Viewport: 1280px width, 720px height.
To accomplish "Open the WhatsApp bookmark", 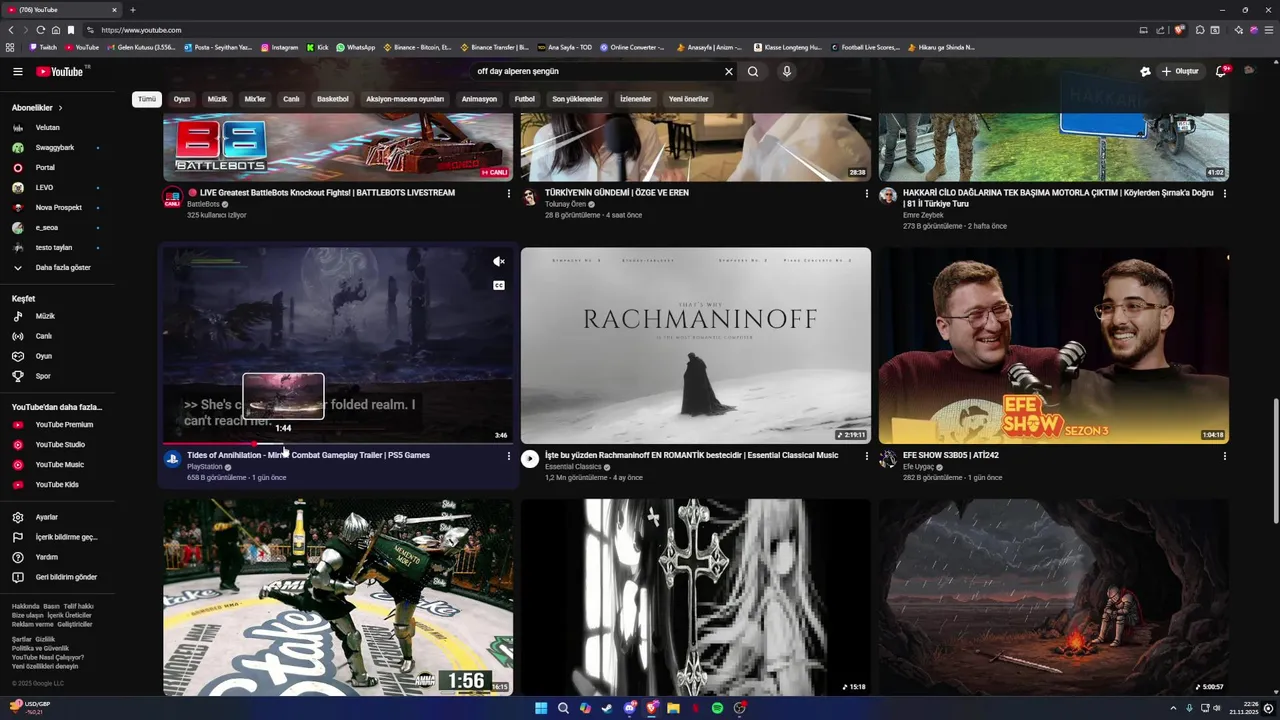I will [355, 47].
